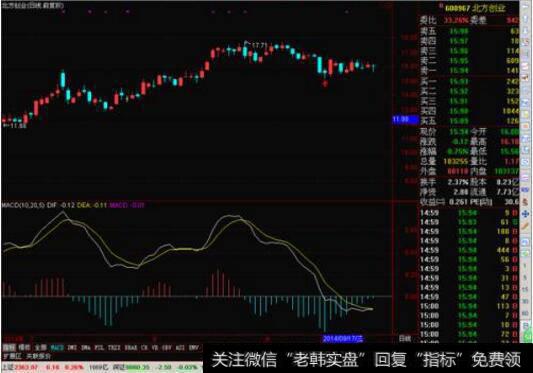Viewport: 533px width, 373px height.
Task: Click the 量比 label
Action: point(479,162)
